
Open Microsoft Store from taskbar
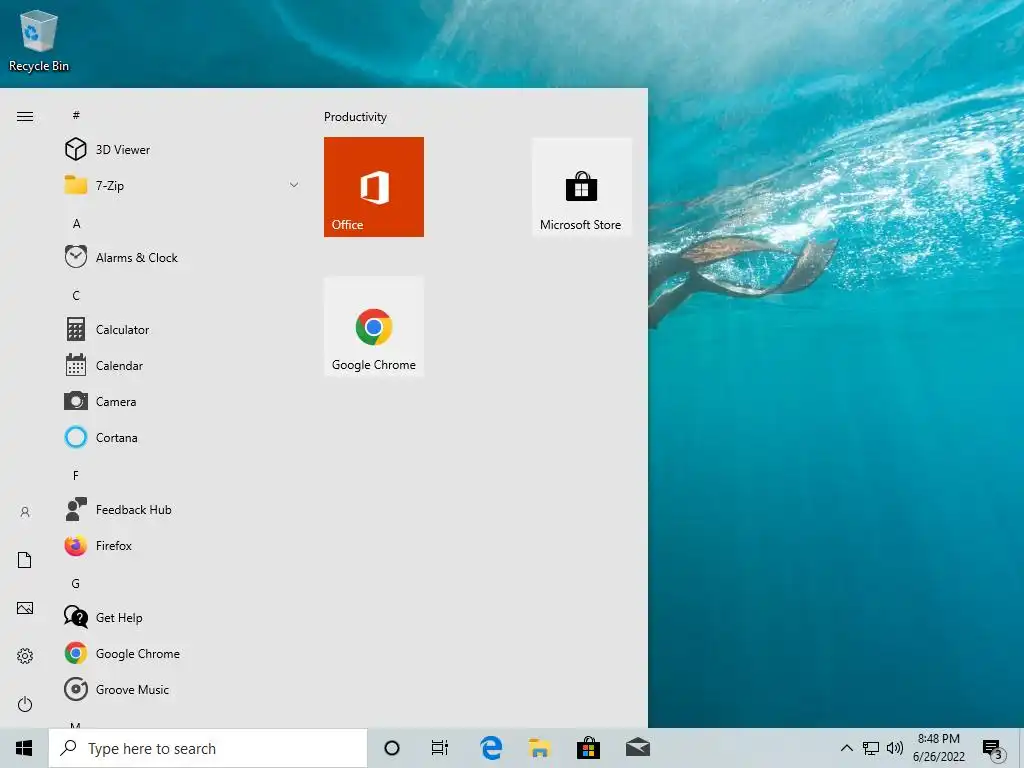(x=588, y=748)
